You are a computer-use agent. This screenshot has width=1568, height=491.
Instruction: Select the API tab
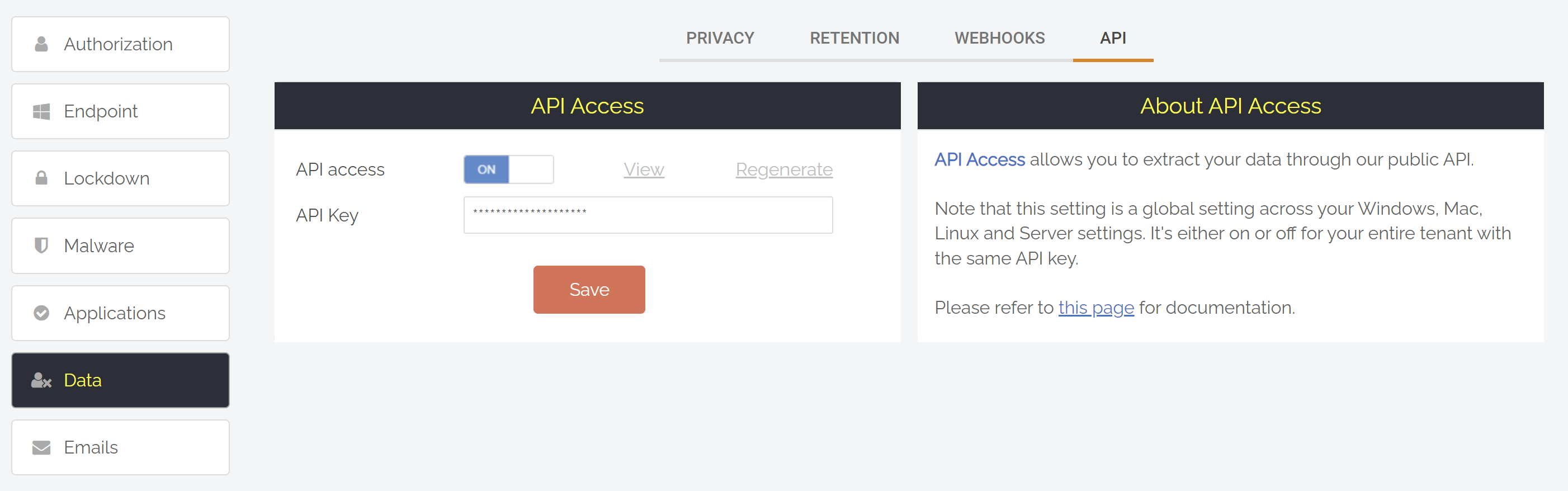pyautogui.click(x=1113, y=37)
